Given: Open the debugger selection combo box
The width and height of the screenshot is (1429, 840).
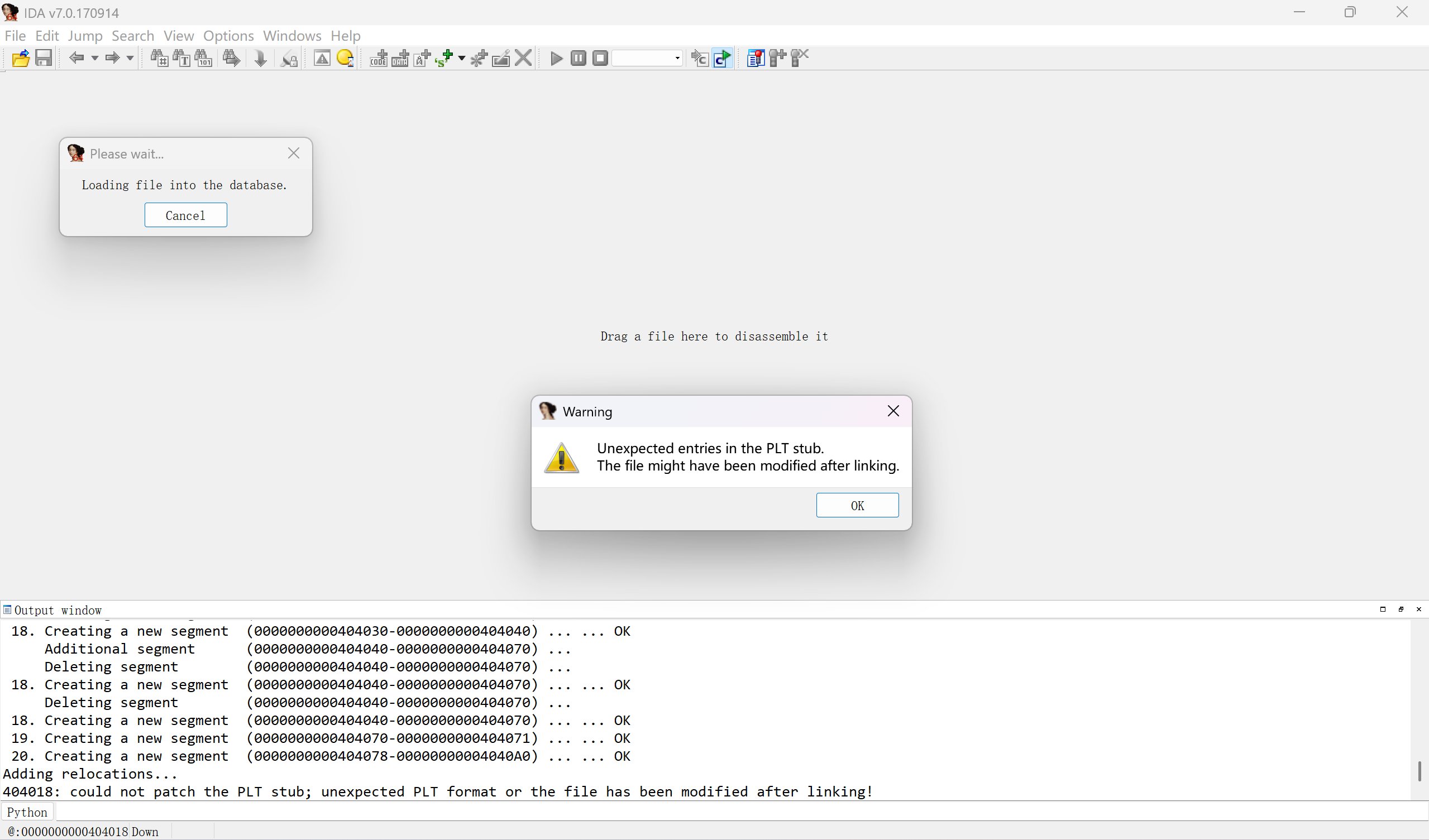Looking at the screenshot, I should click(647, 58).
